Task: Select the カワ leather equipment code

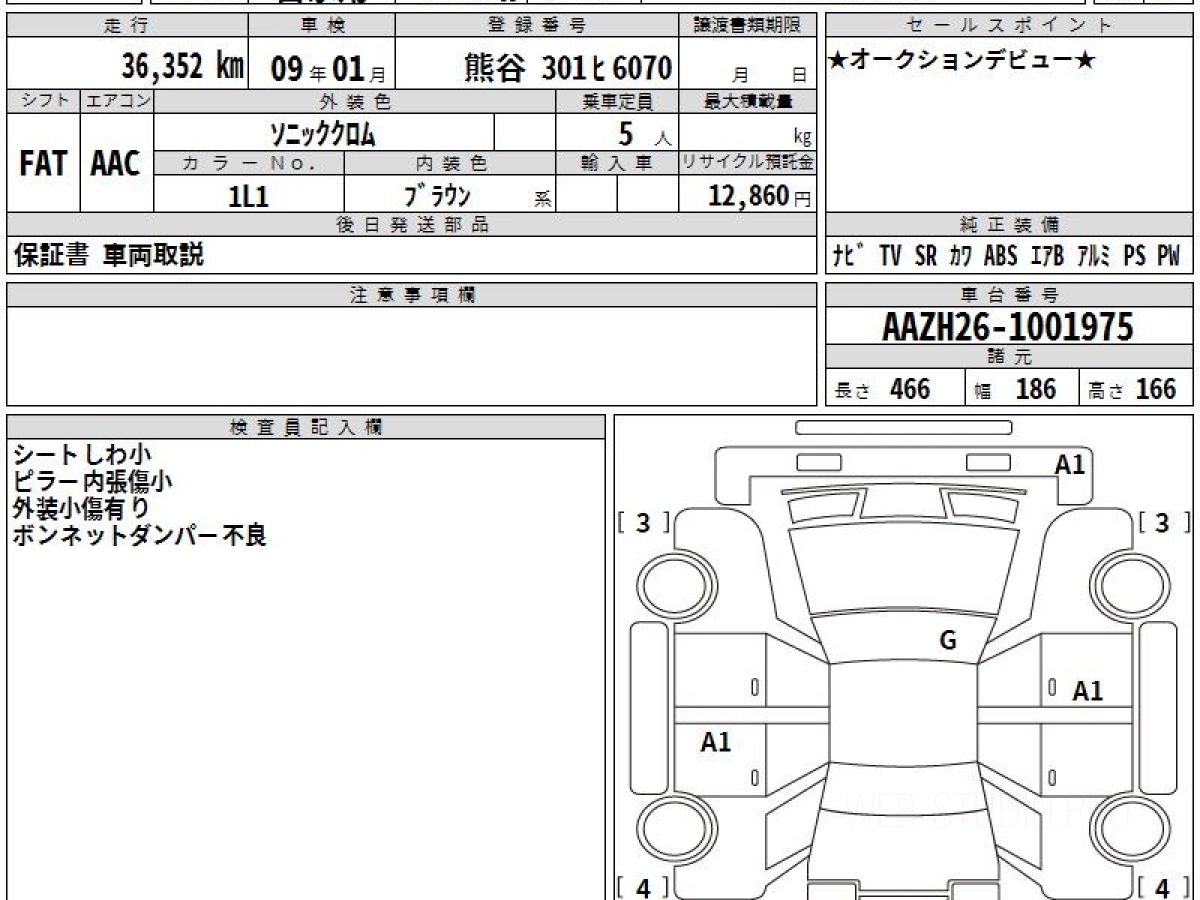Action: click(961, 256)
